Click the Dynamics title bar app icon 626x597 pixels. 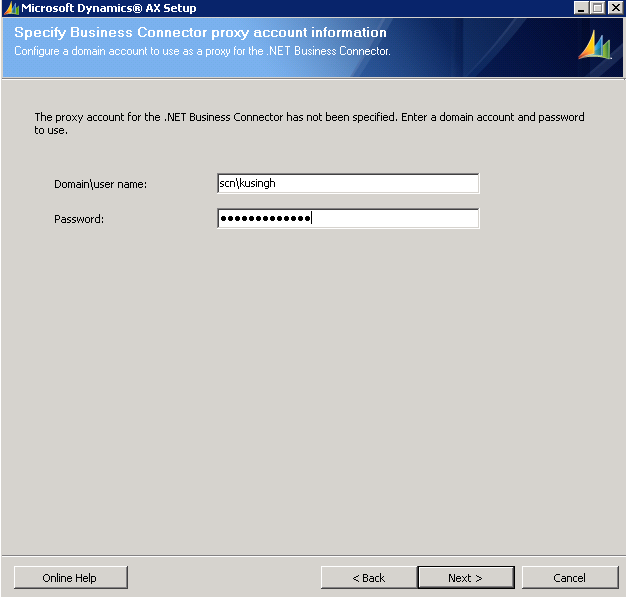point(11,8)
